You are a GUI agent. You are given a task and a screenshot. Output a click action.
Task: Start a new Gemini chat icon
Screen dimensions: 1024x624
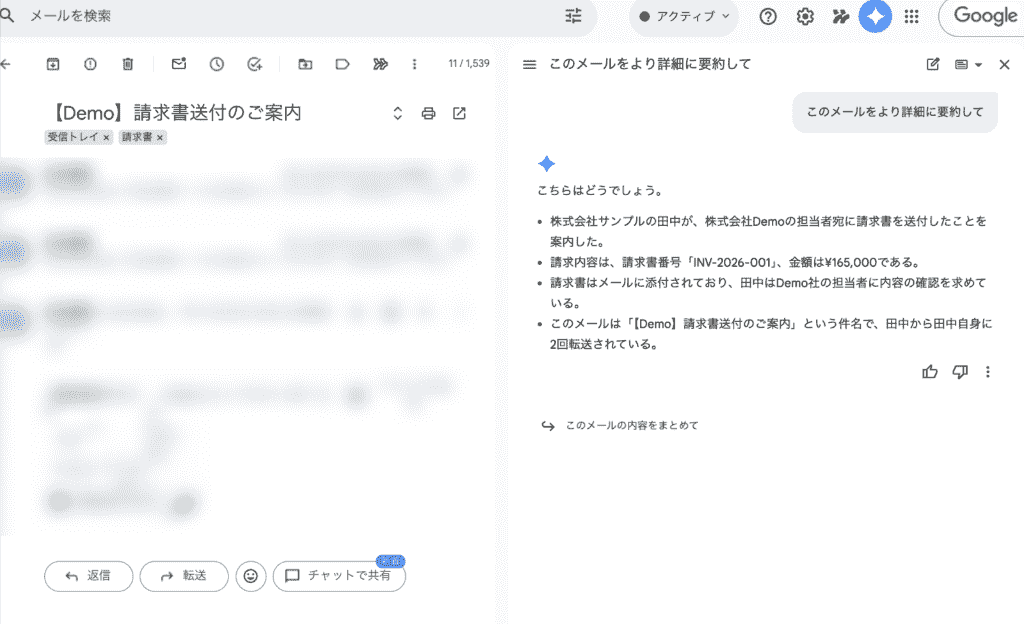coord(933,64)
